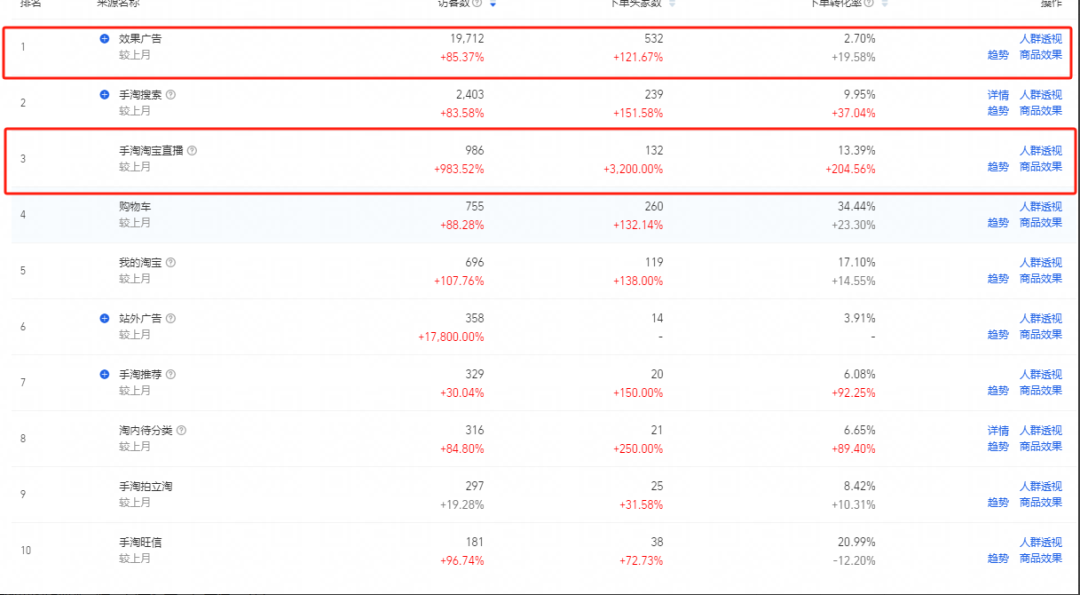This screenshot has height=595, width=1080.
Task: Open help icon beside 我的淘宝
Action: [x=171, y=262]
